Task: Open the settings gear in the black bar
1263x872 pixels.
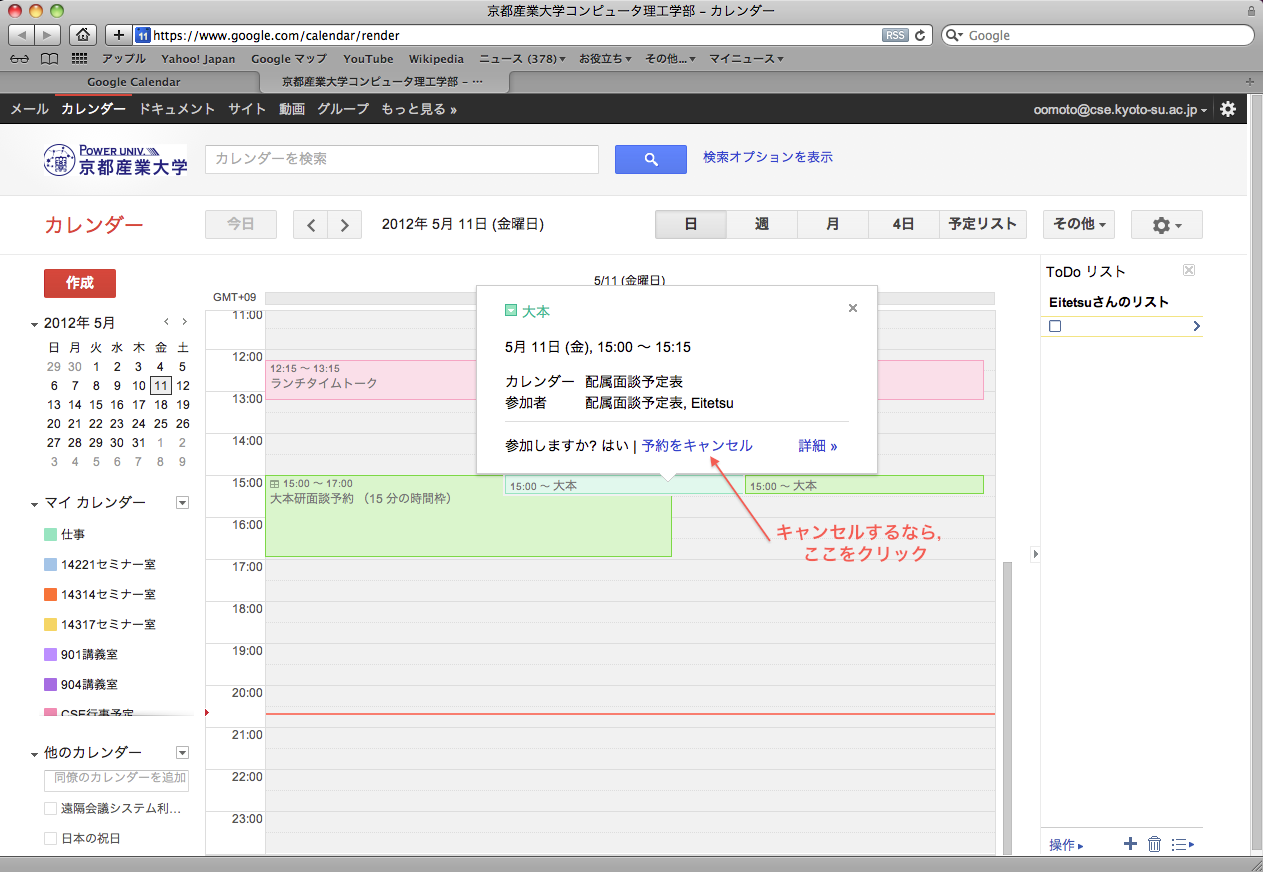Action: 1228,109
